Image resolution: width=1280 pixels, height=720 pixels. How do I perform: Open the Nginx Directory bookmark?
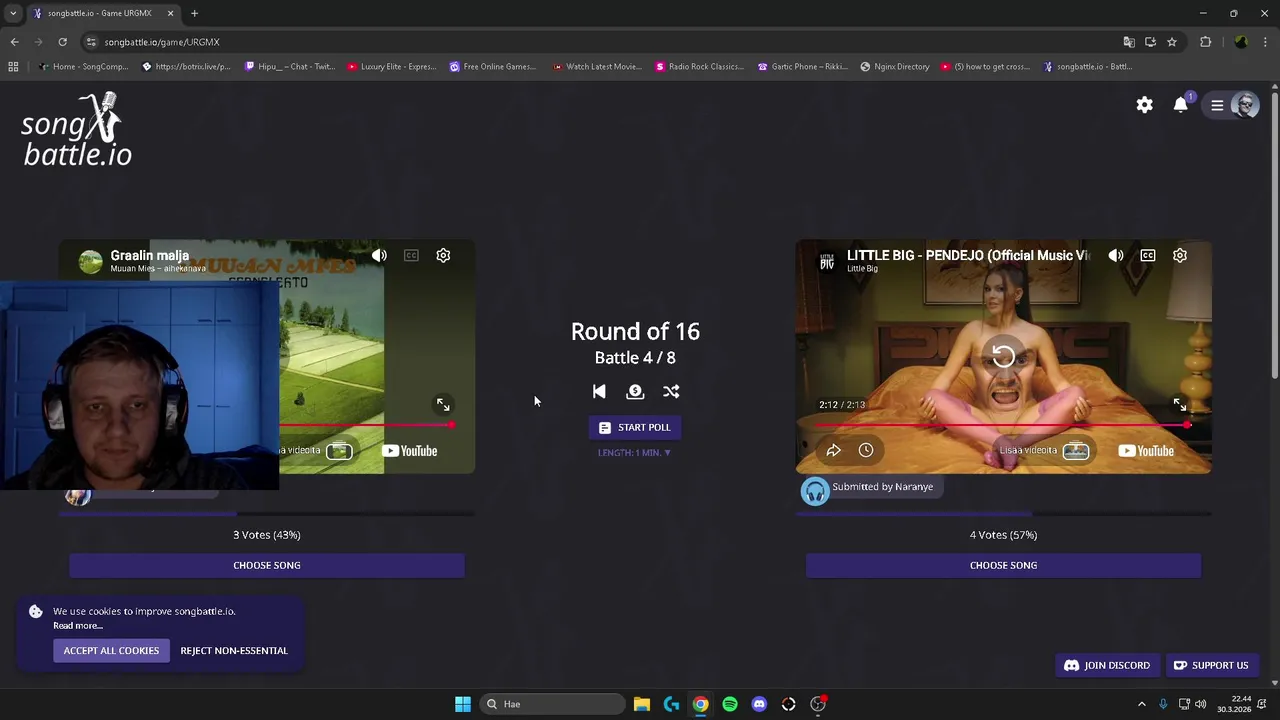(894, 67)
